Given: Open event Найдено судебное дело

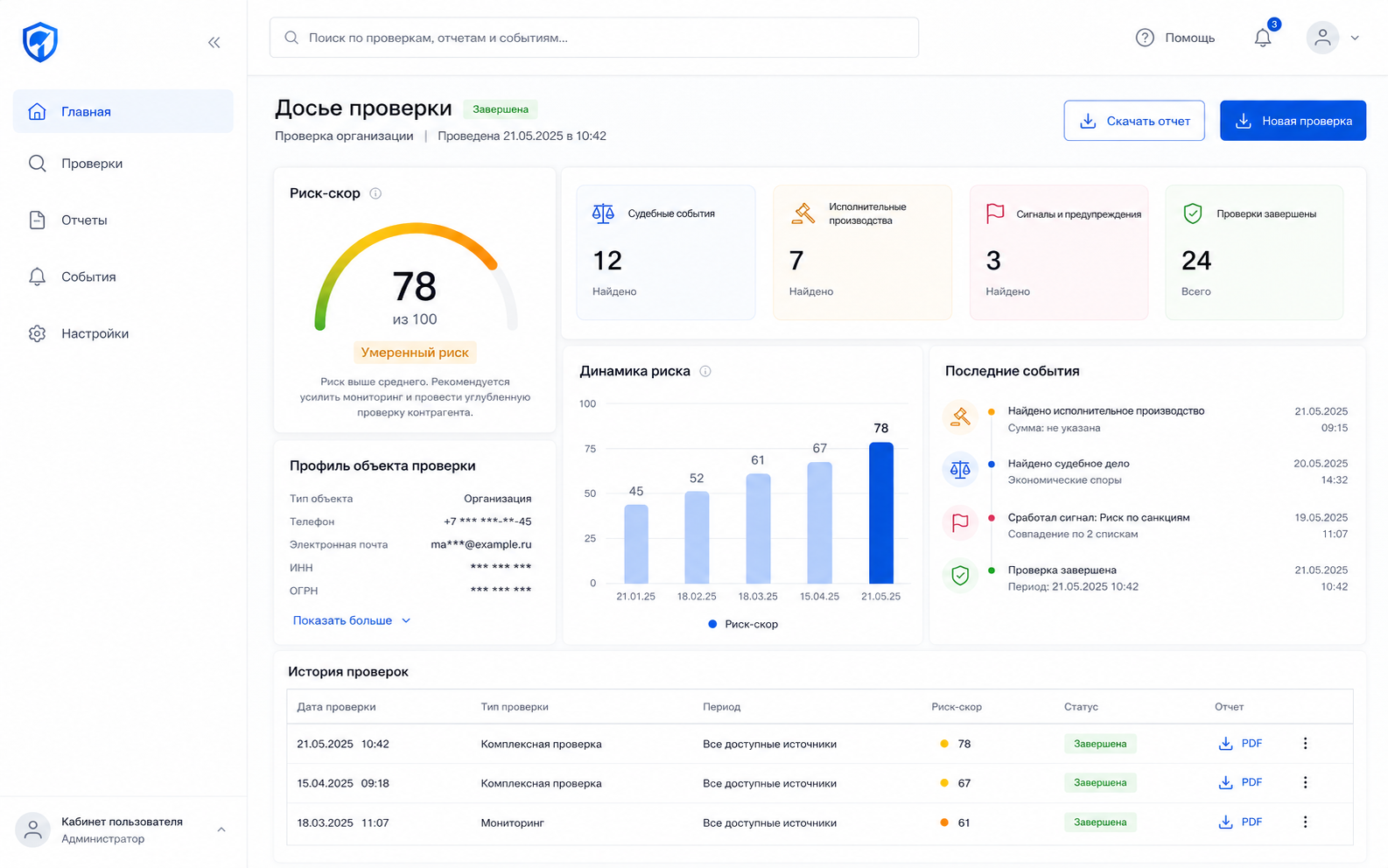Looking at the screenshot, I should [x=1069, y=464].
